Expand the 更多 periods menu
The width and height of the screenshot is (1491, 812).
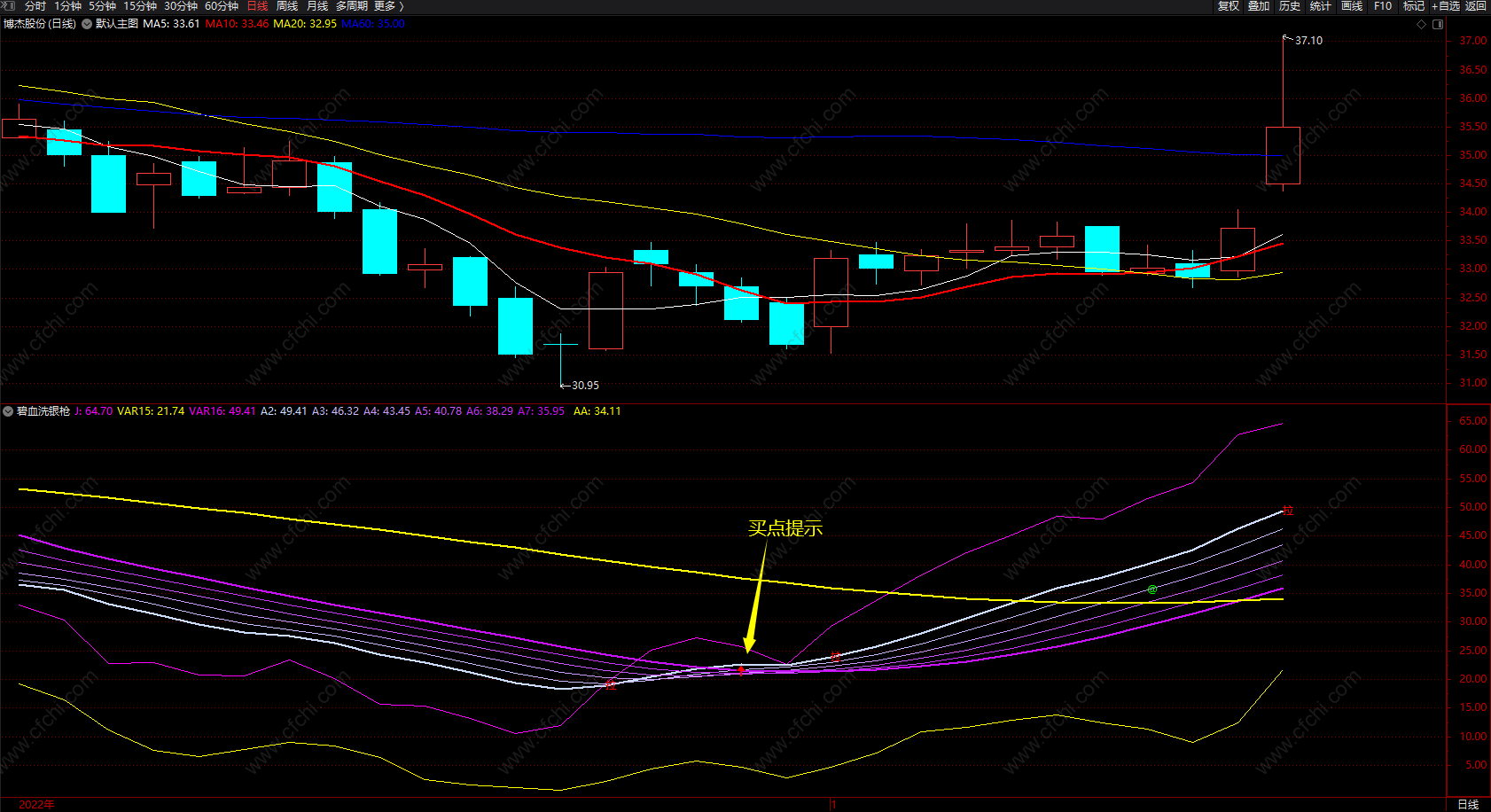click(x=388, y=6)
